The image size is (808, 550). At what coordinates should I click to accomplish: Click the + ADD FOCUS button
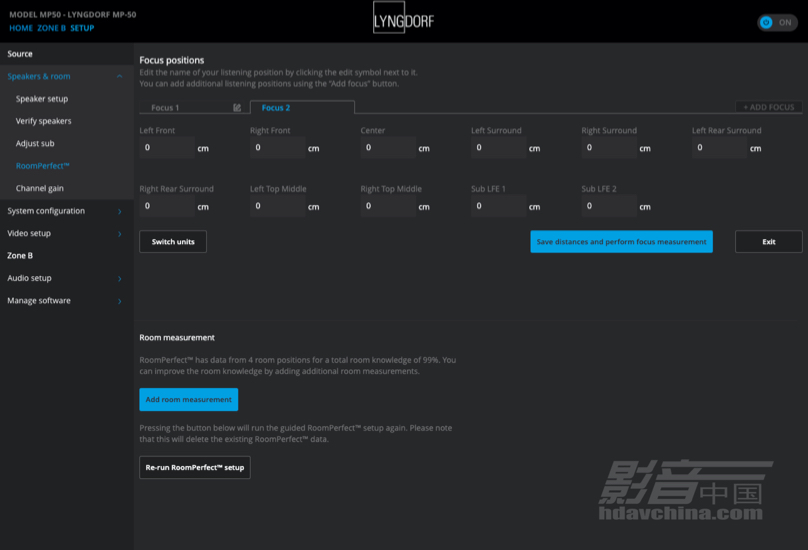768,107
